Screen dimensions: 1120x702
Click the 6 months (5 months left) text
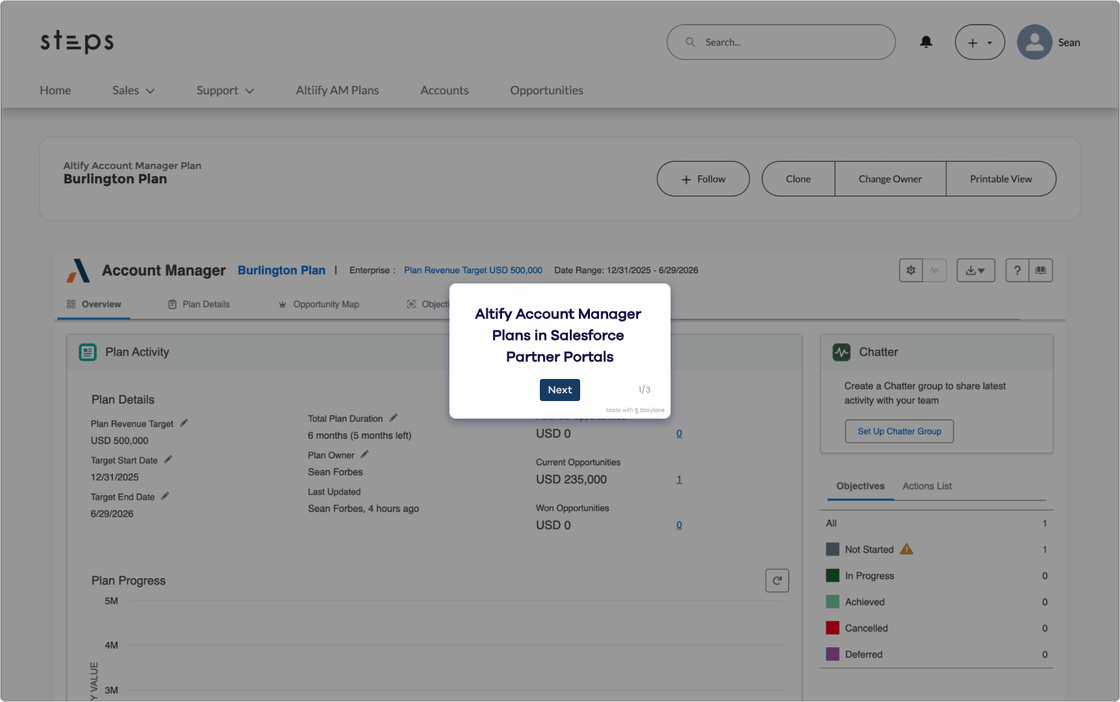pyautogui.click(x=359, y=436)
